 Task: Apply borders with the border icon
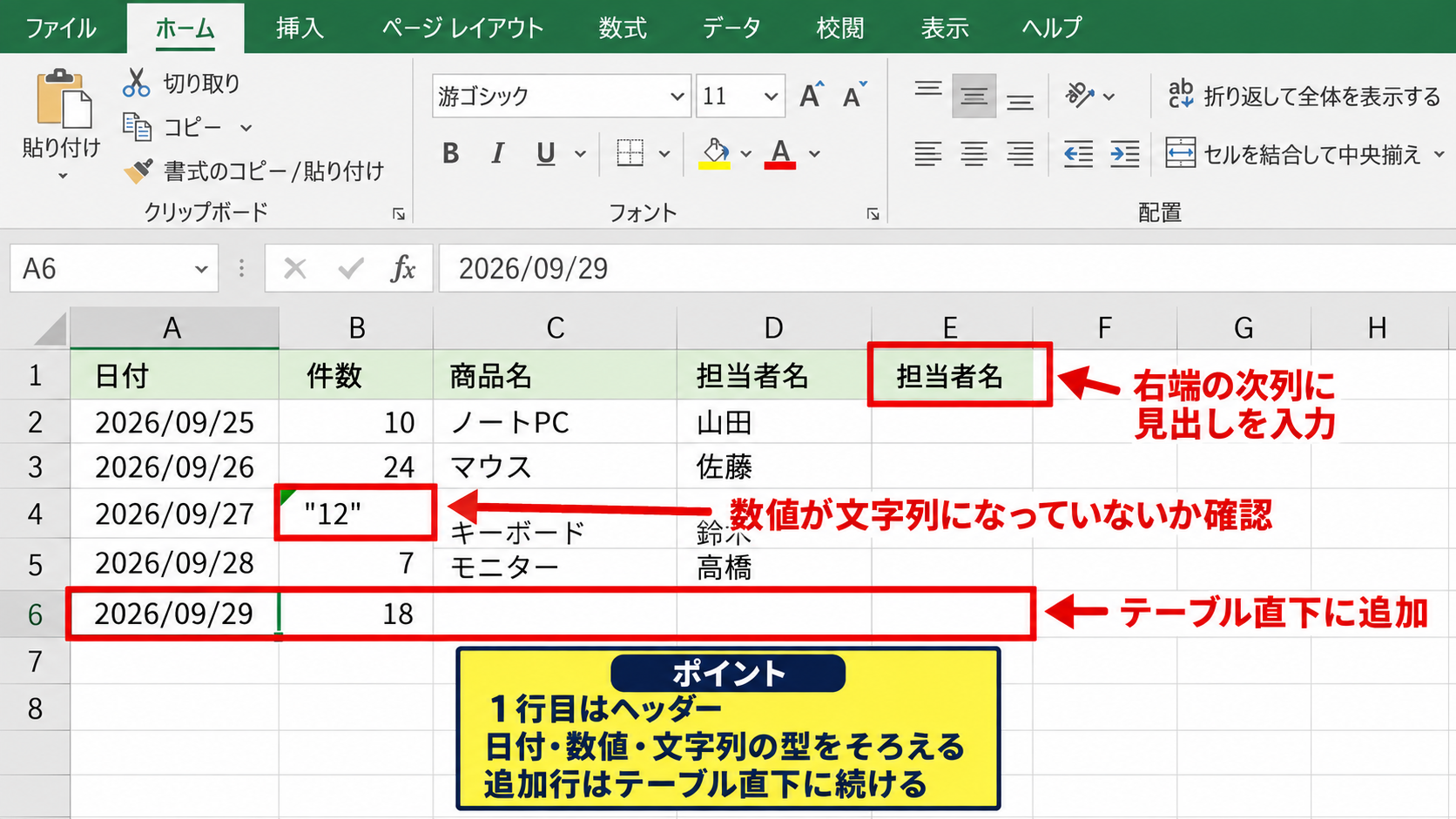click(x=630, y=153)
